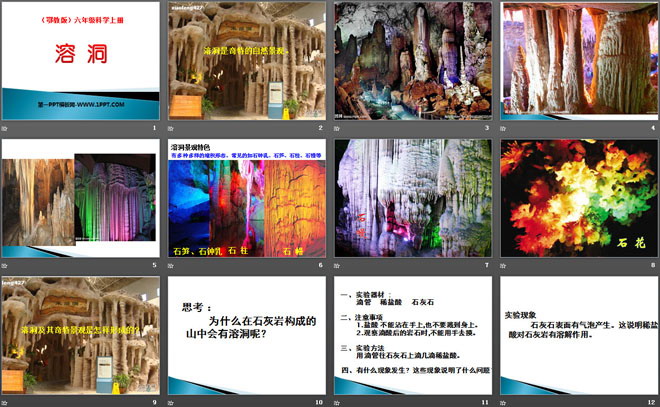The height and width of the screenshot is (407, 660).
Task: Select slide 11 listing 实验器材
Action: click(x=413, y=335)
